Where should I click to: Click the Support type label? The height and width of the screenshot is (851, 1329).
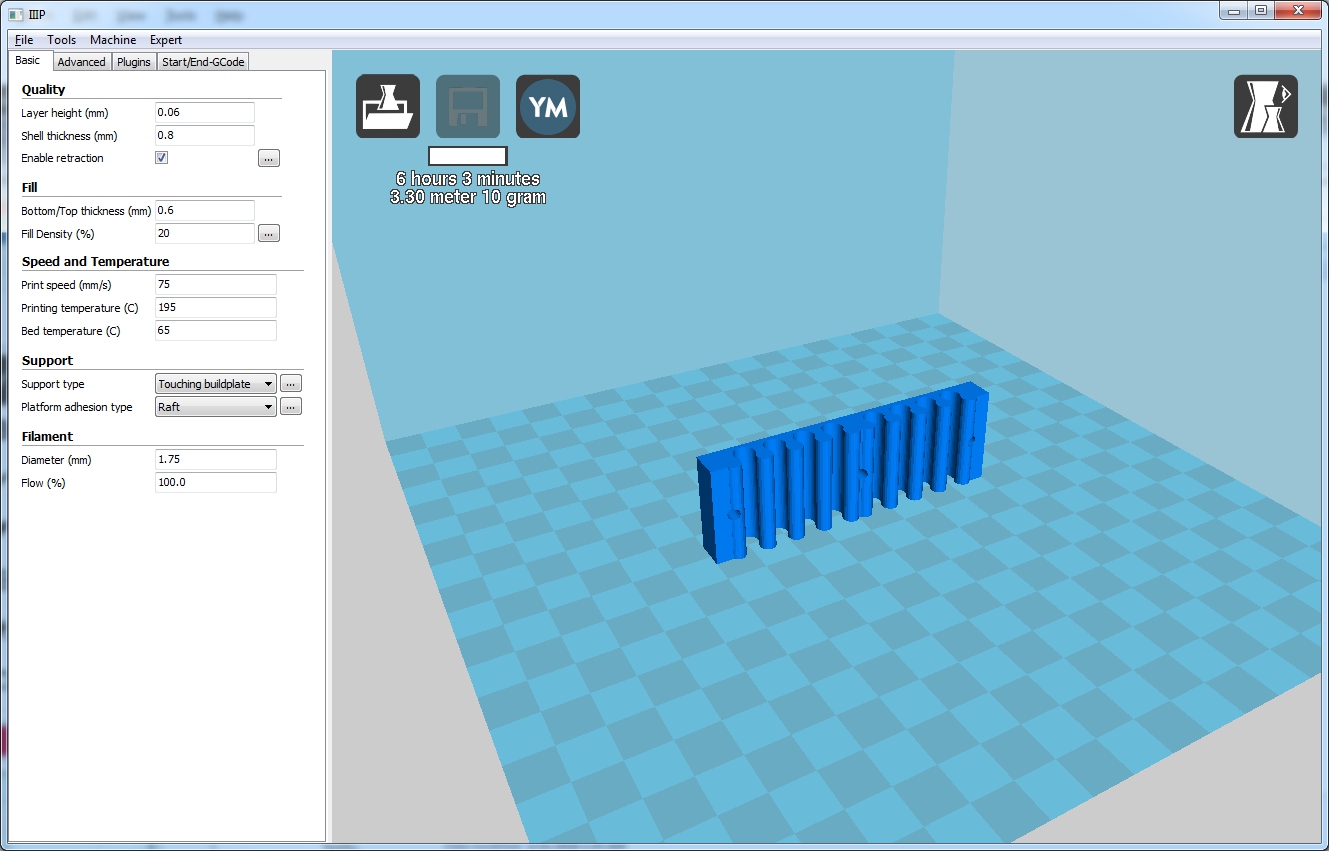(53, 384)
